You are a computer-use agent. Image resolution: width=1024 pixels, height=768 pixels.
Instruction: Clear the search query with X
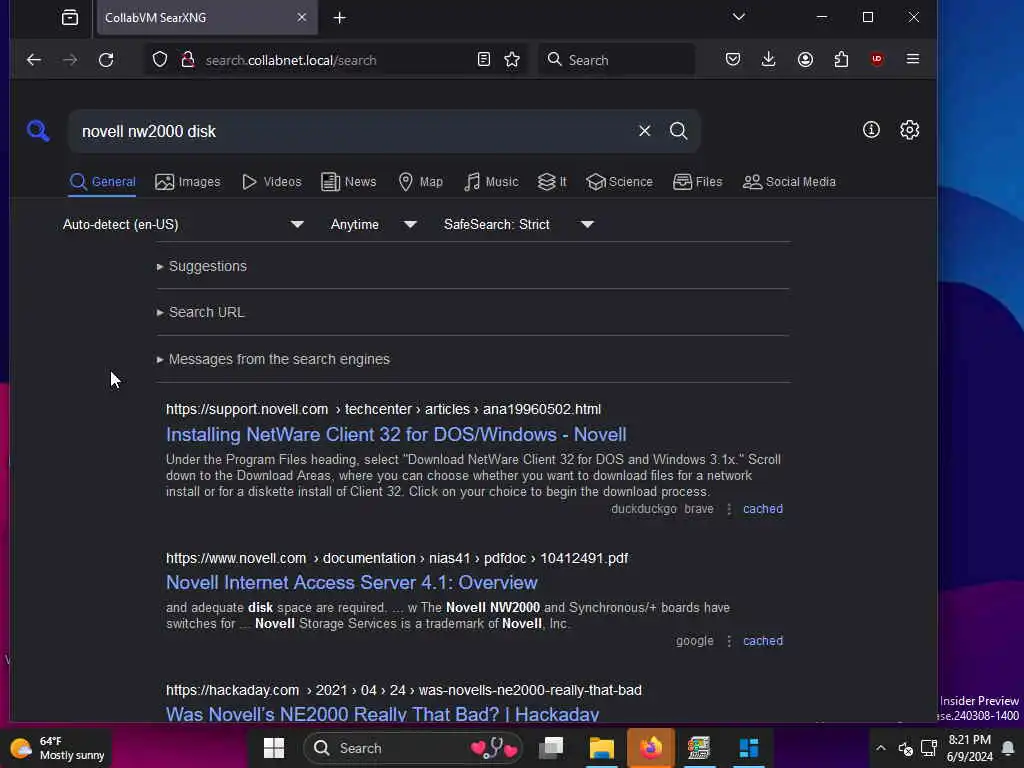tap(645, 131)
